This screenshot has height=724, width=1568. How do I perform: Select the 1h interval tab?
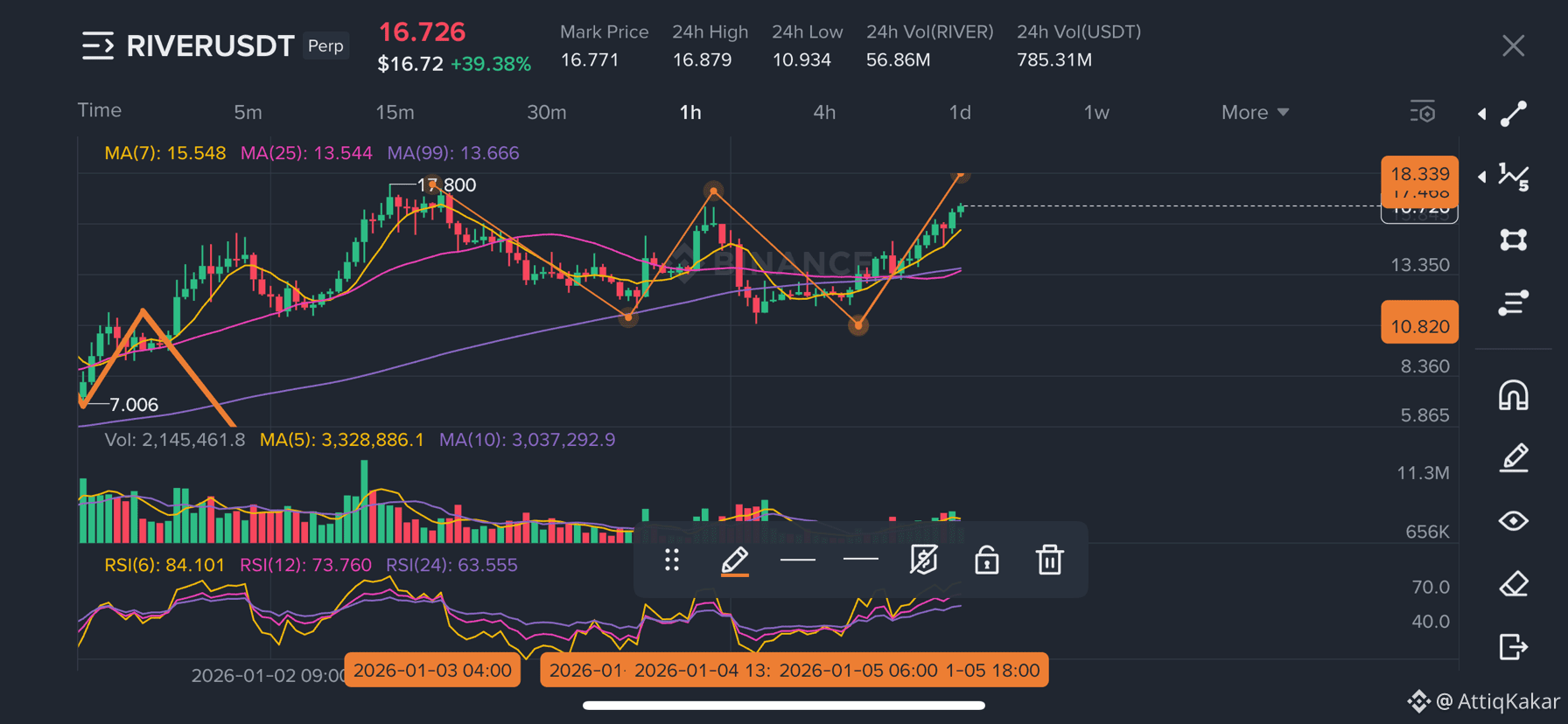690,112
